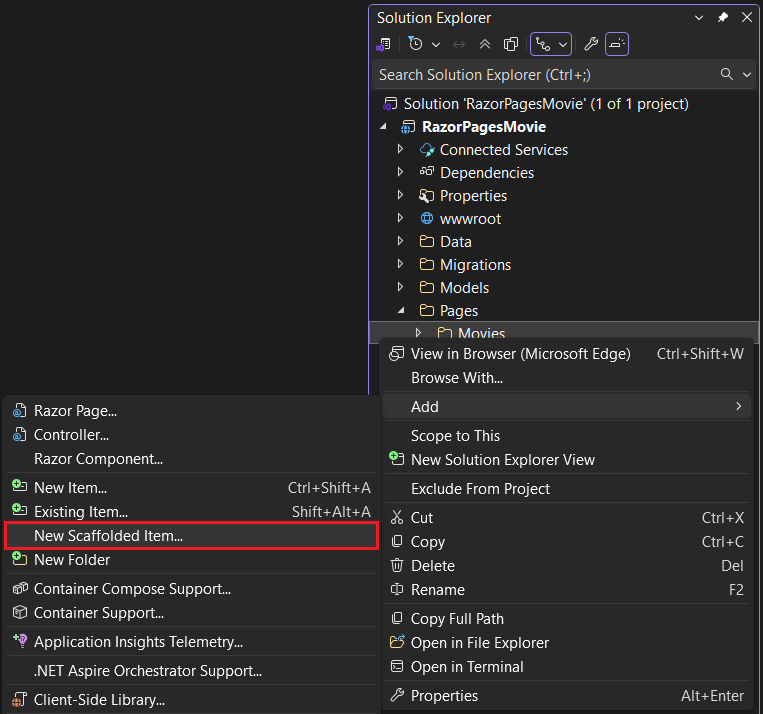The height and width of the screenshot is (714, 763).
Task: Click the wrench Properties icon in toolbar
Action: pyautogui.click(x=591, y=44)
